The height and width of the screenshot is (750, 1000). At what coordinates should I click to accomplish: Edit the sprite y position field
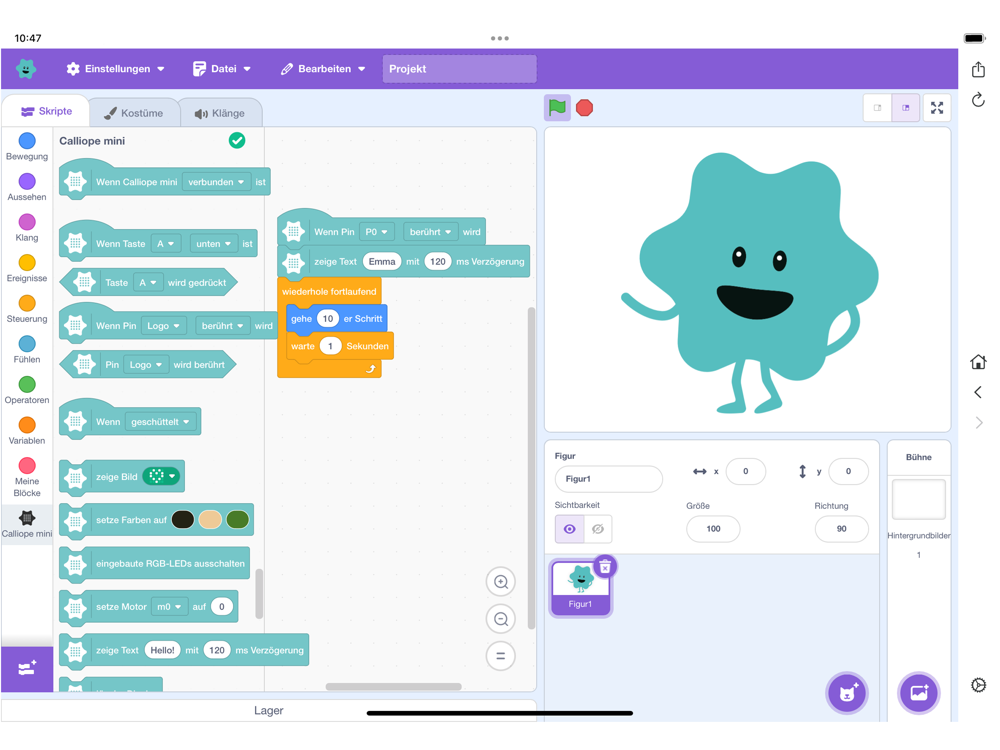(848, 471)
